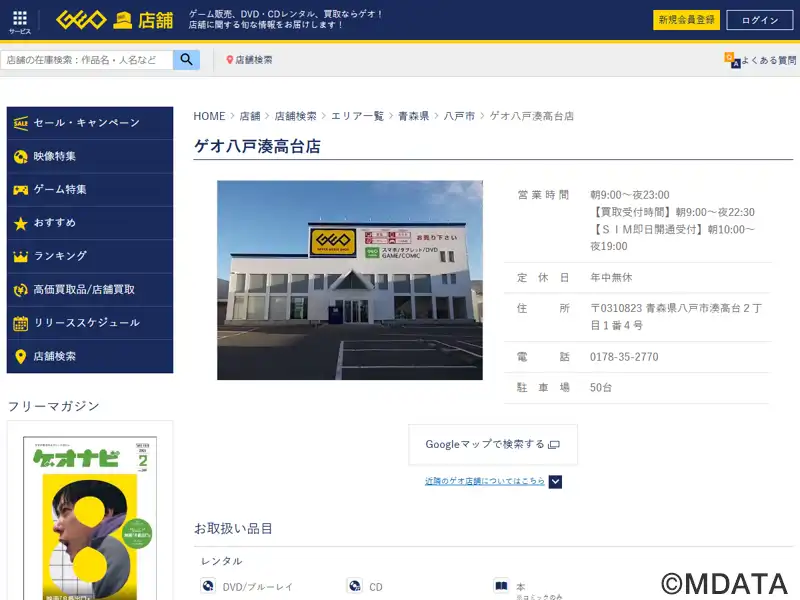Expand nearby GEO stores with the arrow toggle

click(555, 482)
